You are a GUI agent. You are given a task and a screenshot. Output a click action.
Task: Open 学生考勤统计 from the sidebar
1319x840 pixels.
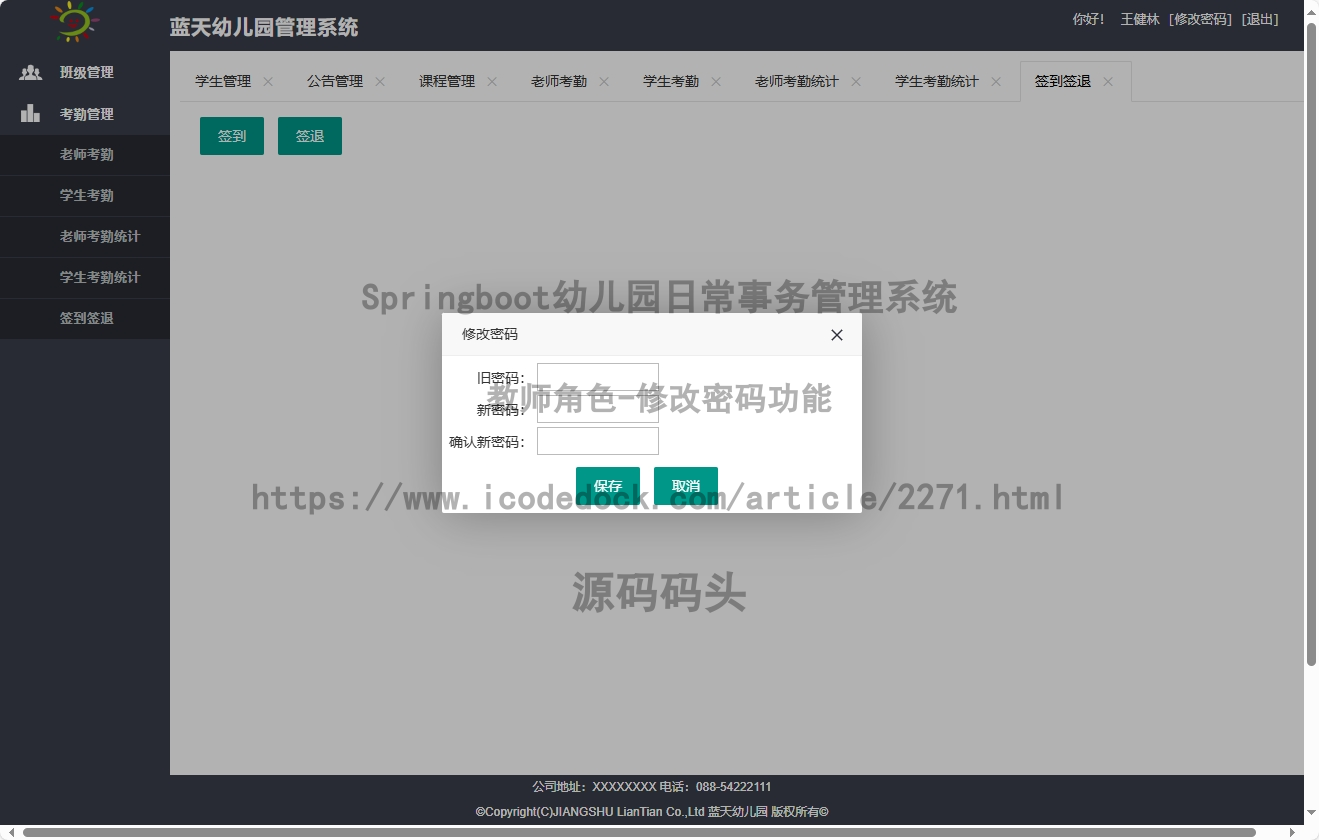point(85,278)
